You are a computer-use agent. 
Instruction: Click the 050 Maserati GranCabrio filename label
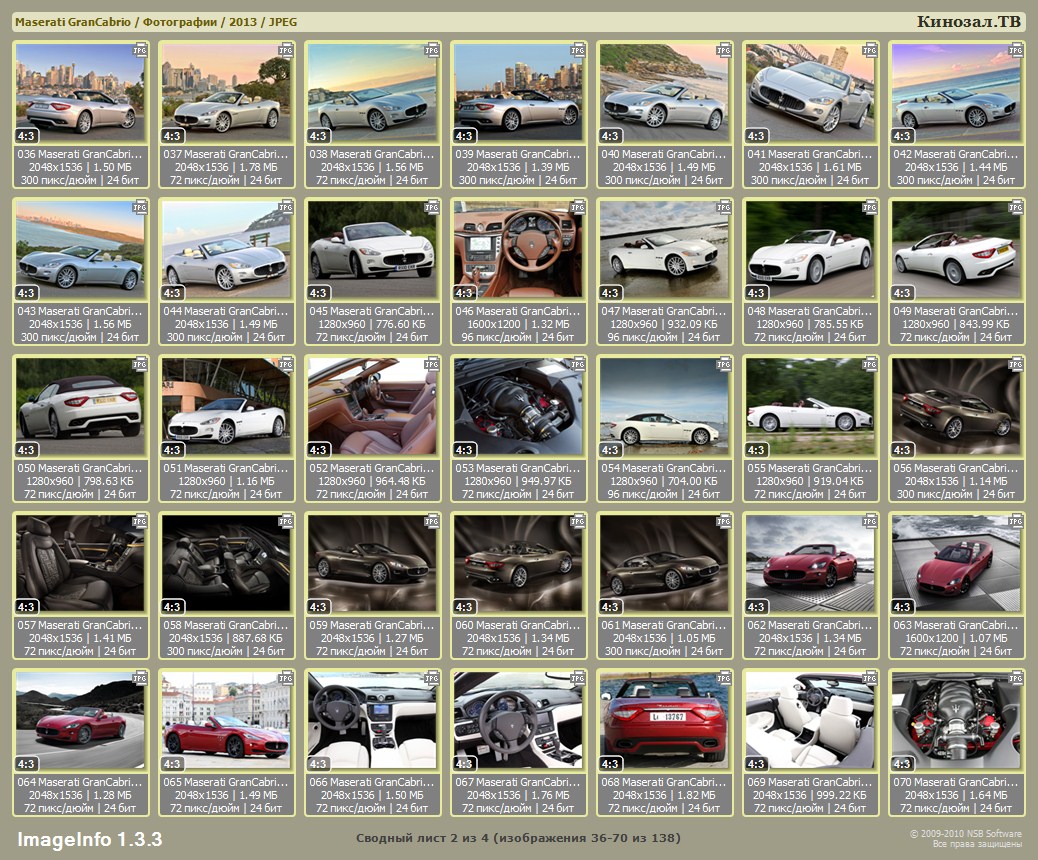point(80,468)
